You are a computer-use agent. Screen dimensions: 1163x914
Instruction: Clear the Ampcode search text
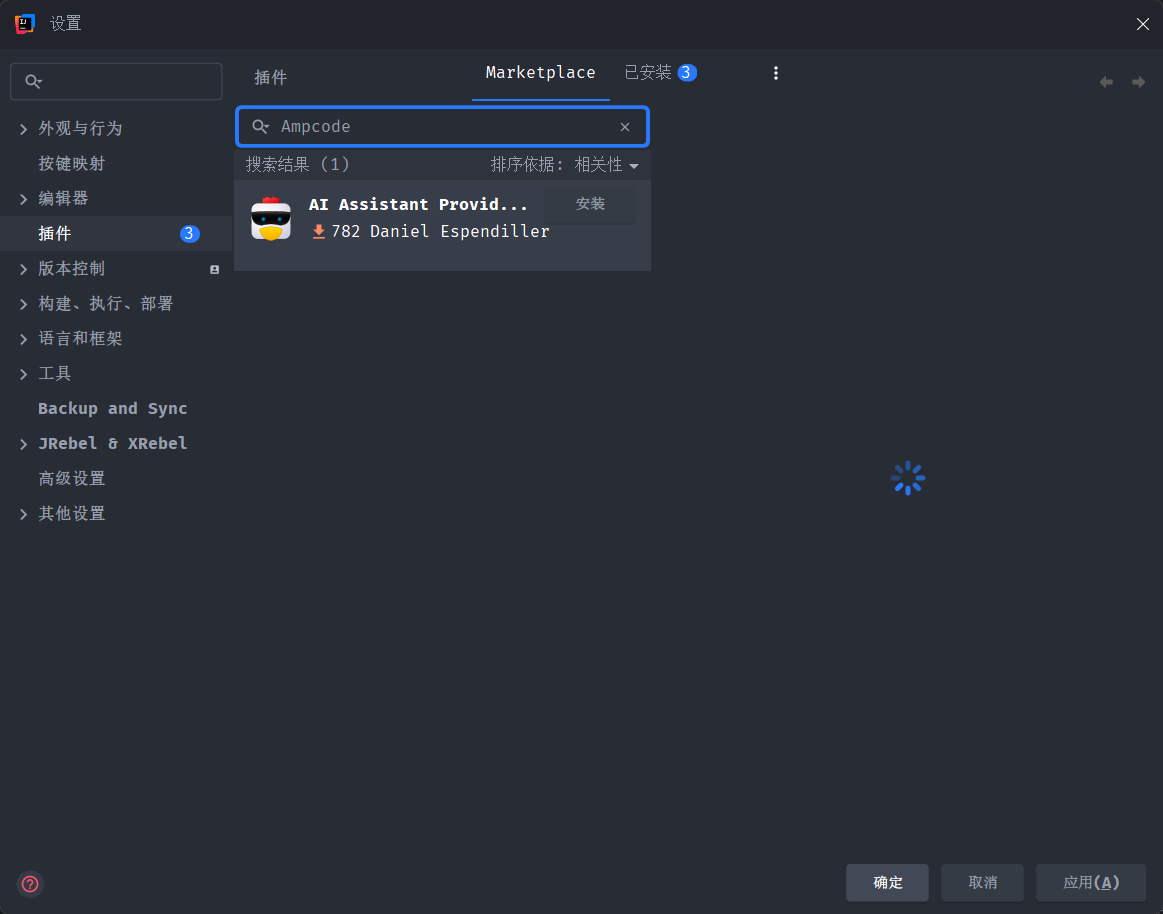click(625, 127)
